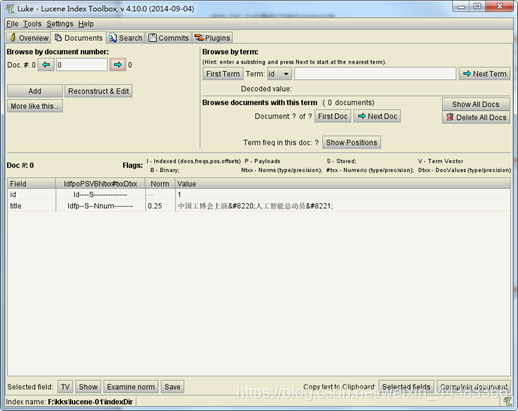
Task: Select the title field row
Action: [259, 206]
